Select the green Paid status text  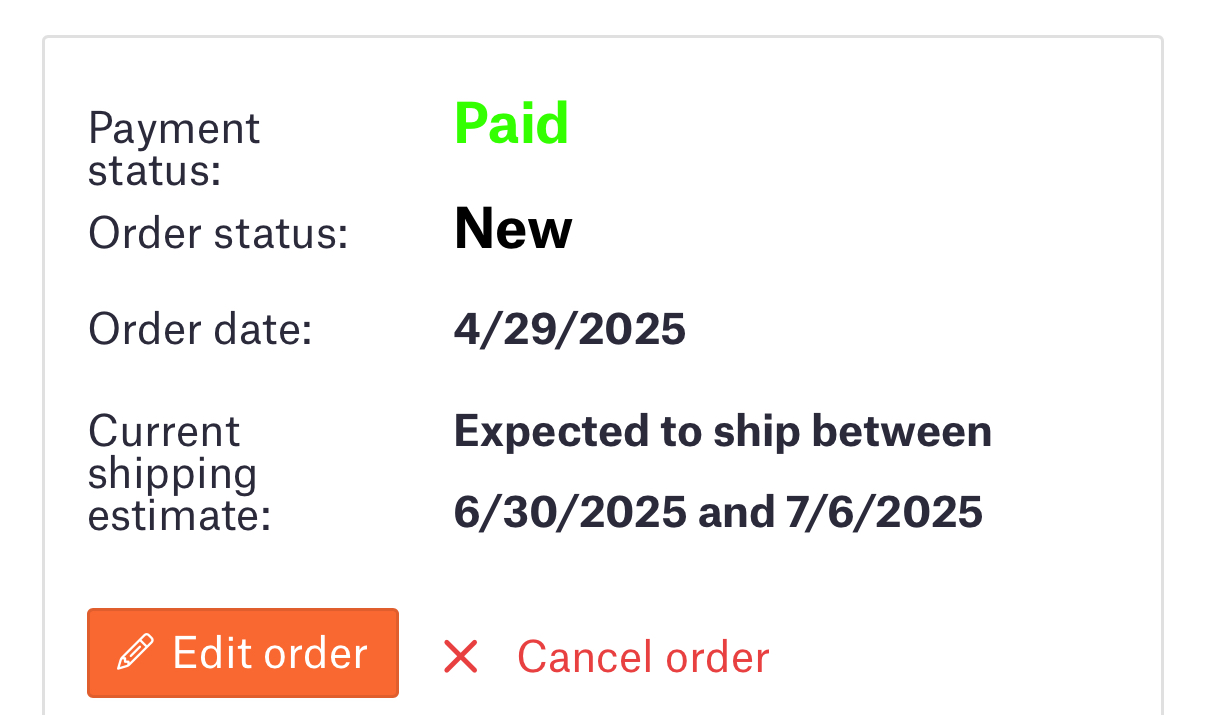[511, 124]
